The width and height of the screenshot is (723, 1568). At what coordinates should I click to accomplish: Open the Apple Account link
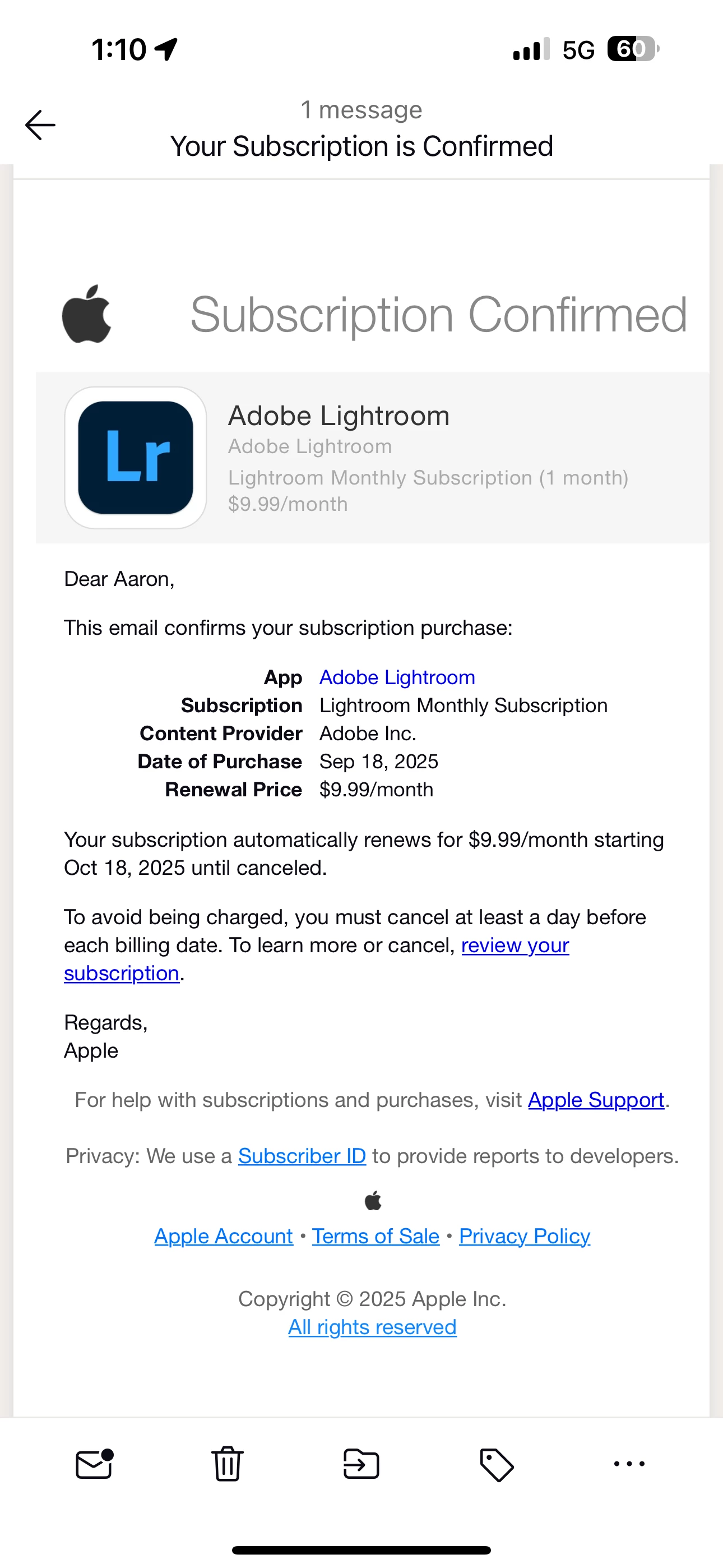[x=224, y=1236]
